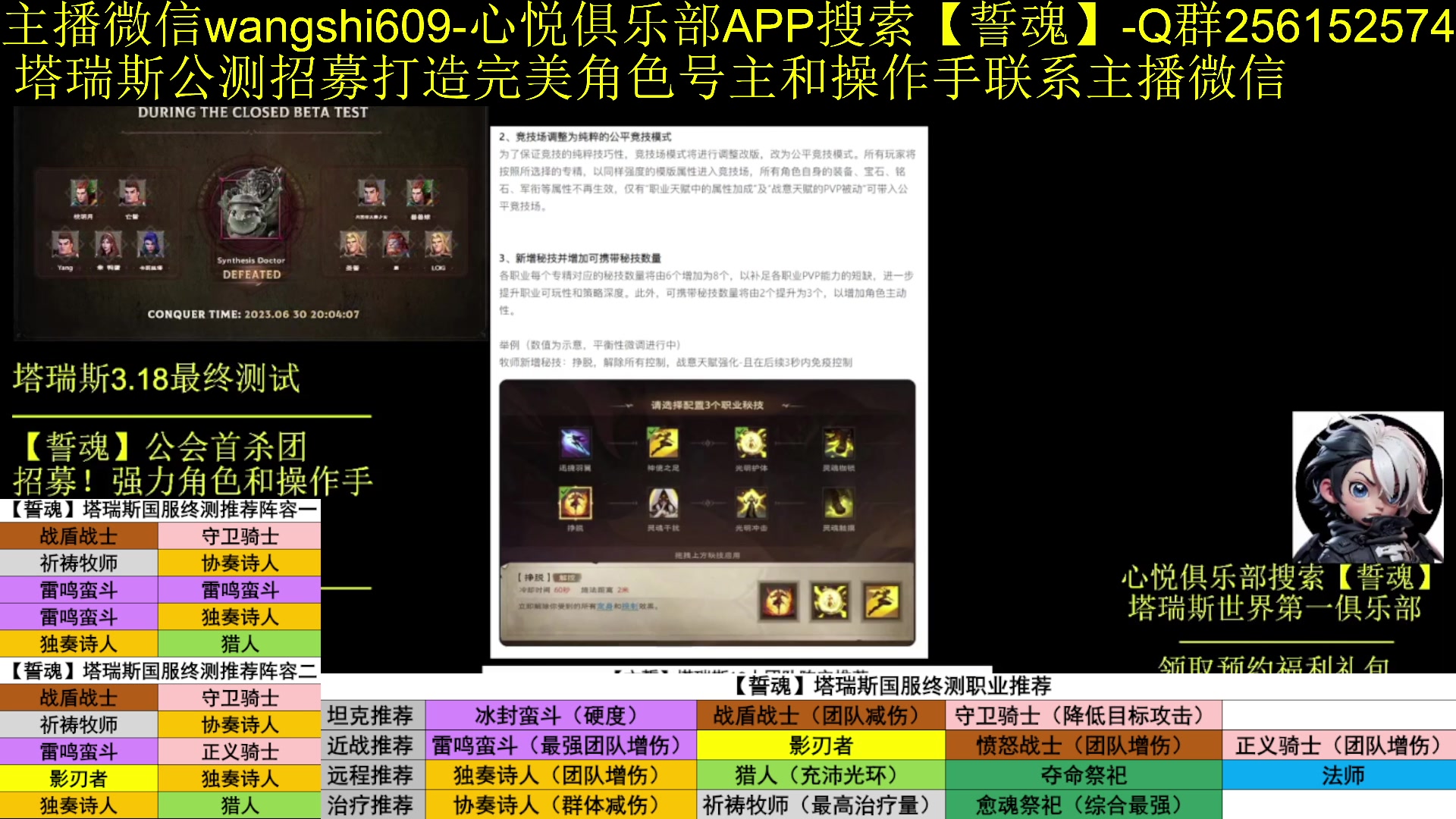1456x819 pixels.
Task: Click the 近战推荐 row label
Action: click(x=370, y=745)
